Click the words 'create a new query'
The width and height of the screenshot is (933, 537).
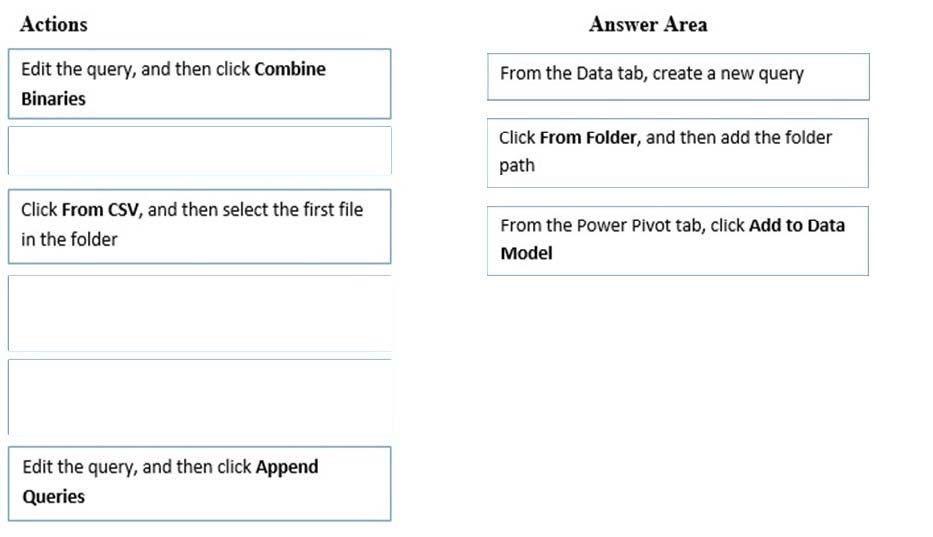[728, 74]
